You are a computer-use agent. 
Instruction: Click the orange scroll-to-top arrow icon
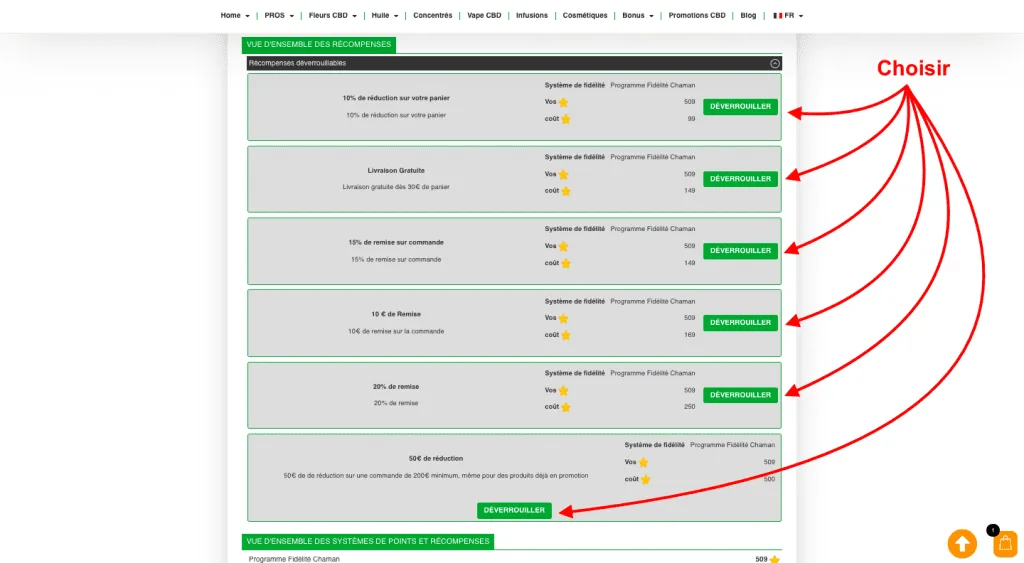click(962, 543)
